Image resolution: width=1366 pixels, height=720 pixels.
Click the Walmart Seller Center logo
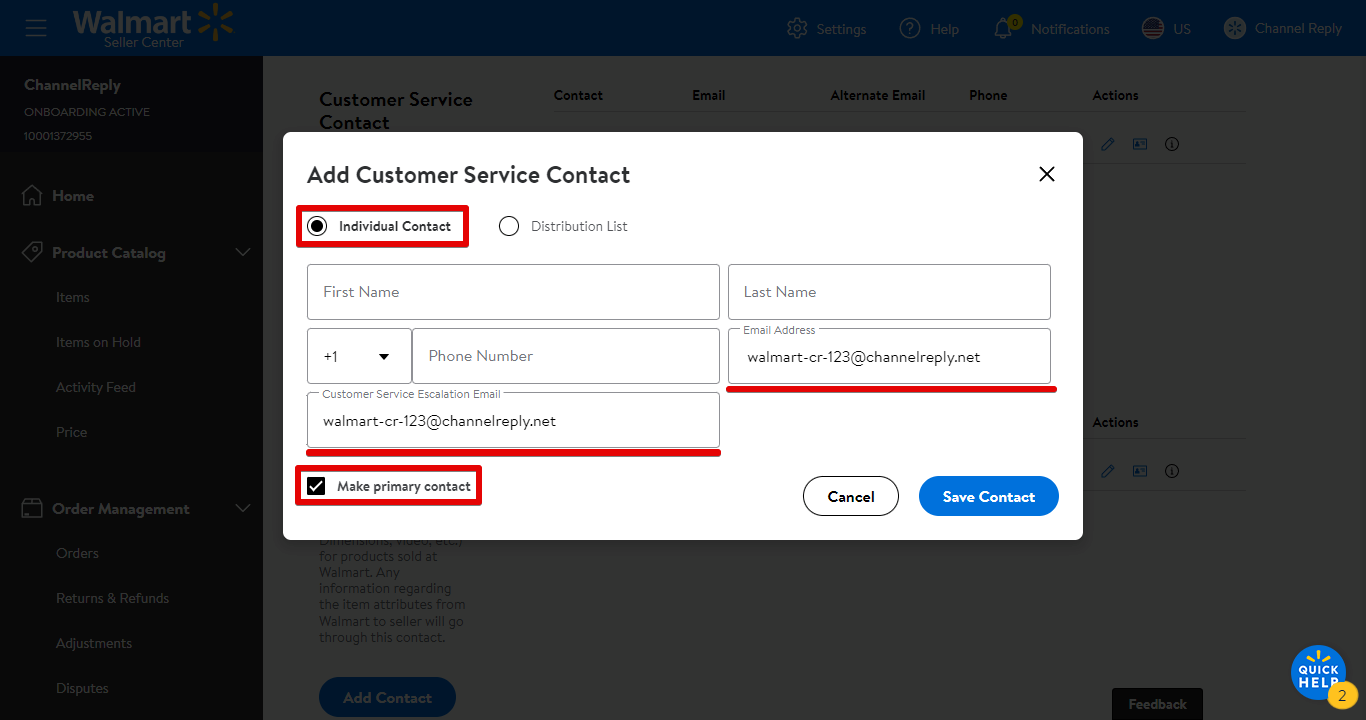point(153,27)
